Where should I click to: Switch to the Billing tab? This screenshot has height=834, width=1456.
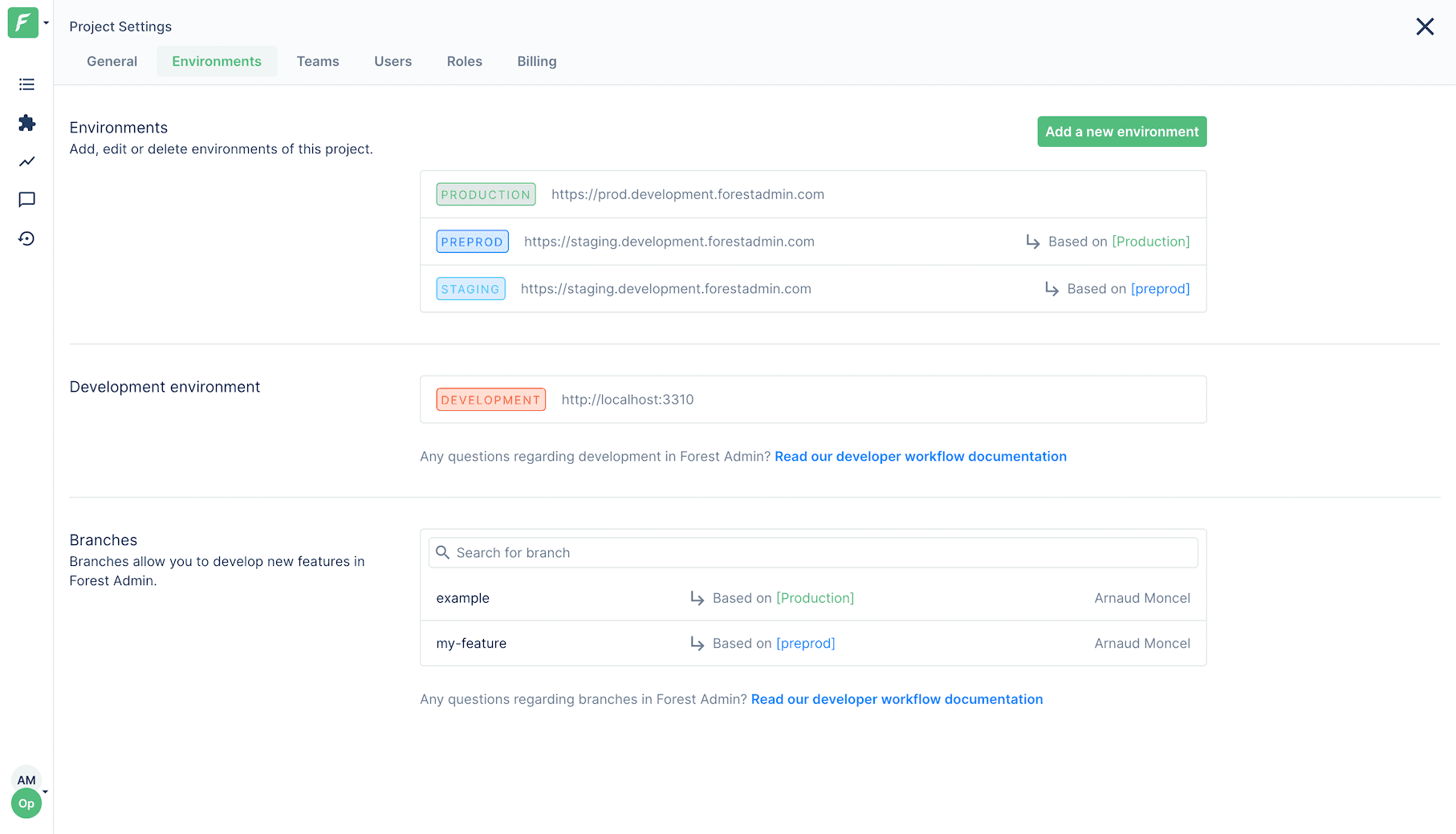pyautogui.click(x=537, y=61)
